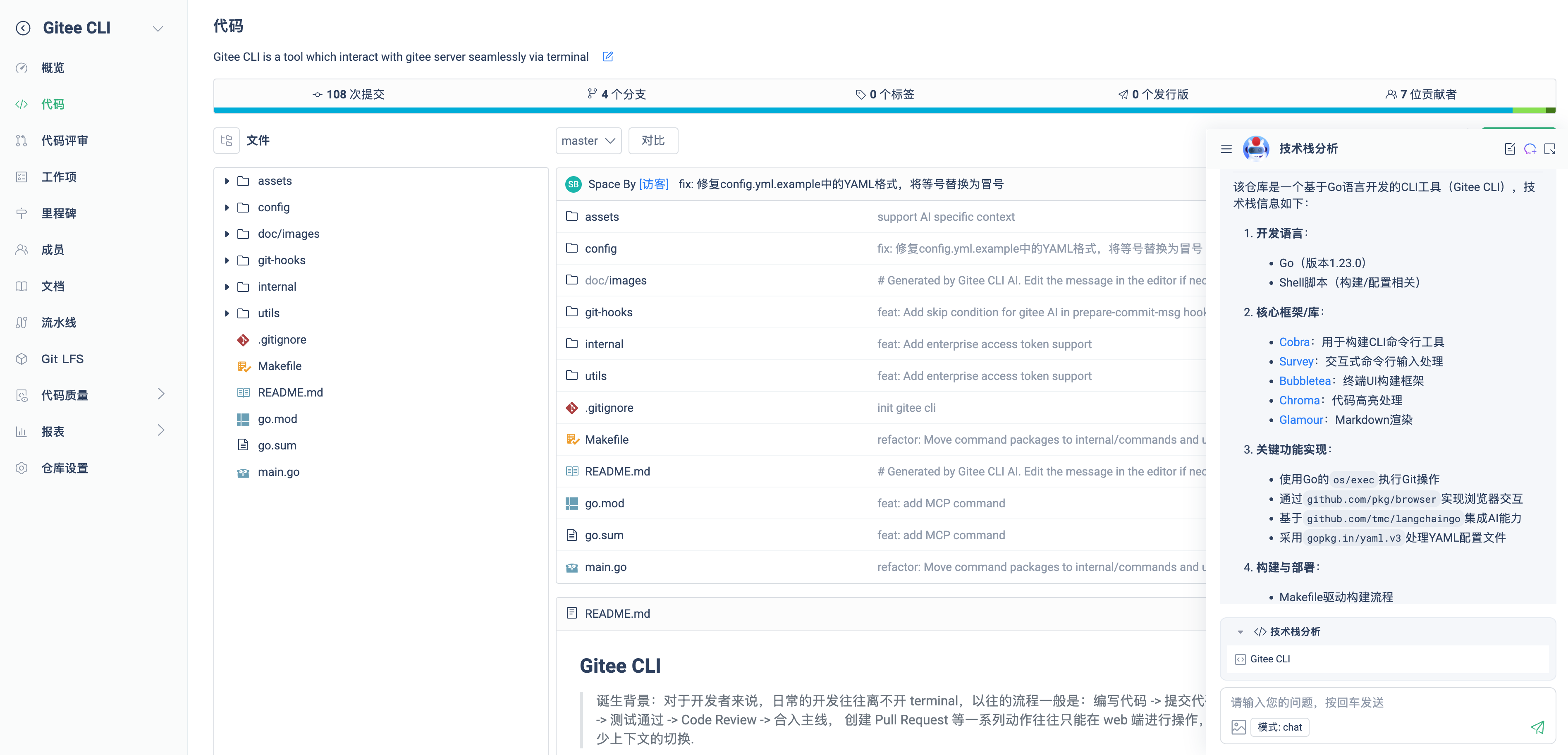Image resolution: width=1568 pixels, height=755 pixels.
Task: Open the config folder in file list
Action: tap(600, 248)
